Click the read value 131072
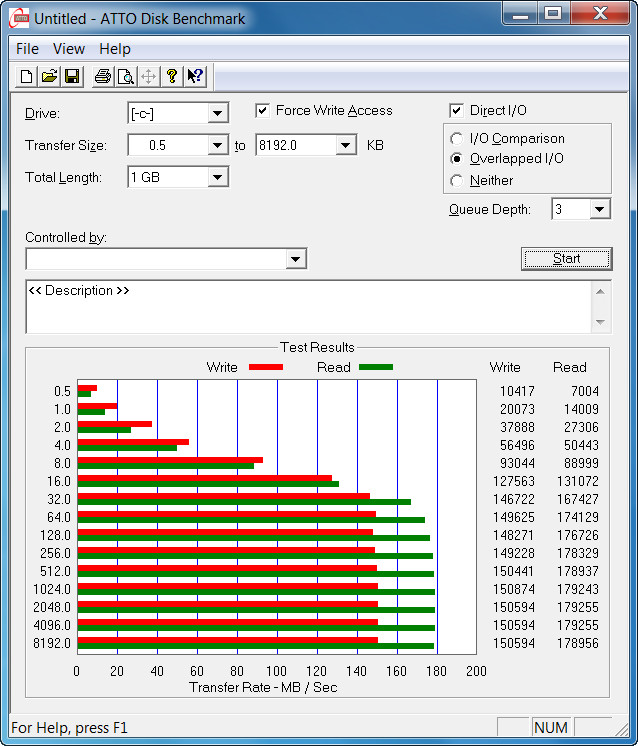 coord(578,481)
